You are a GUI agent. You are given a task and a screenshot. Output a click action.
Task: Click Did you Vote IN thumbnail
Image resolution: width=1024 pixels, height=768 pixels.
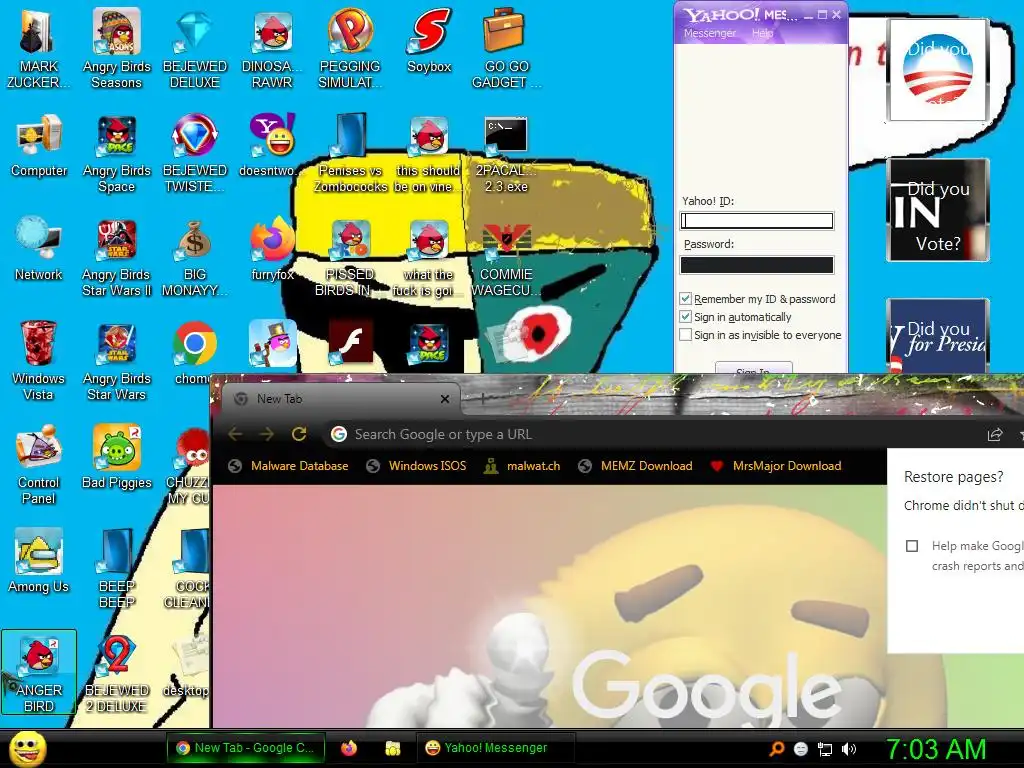coord(938,210)
